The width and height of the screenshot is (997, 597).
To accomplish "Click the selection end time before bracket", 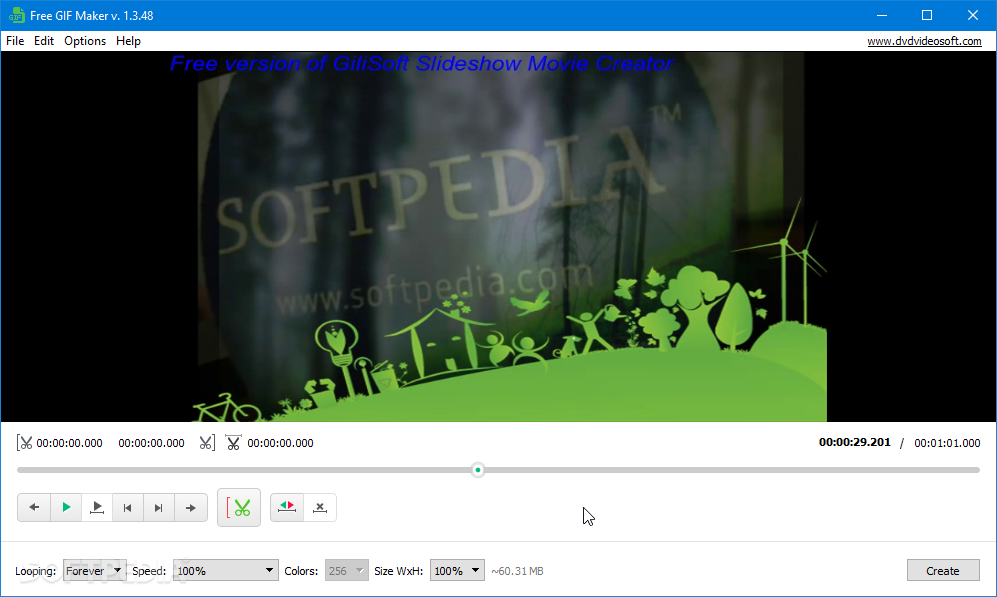I will pos(151,443).
